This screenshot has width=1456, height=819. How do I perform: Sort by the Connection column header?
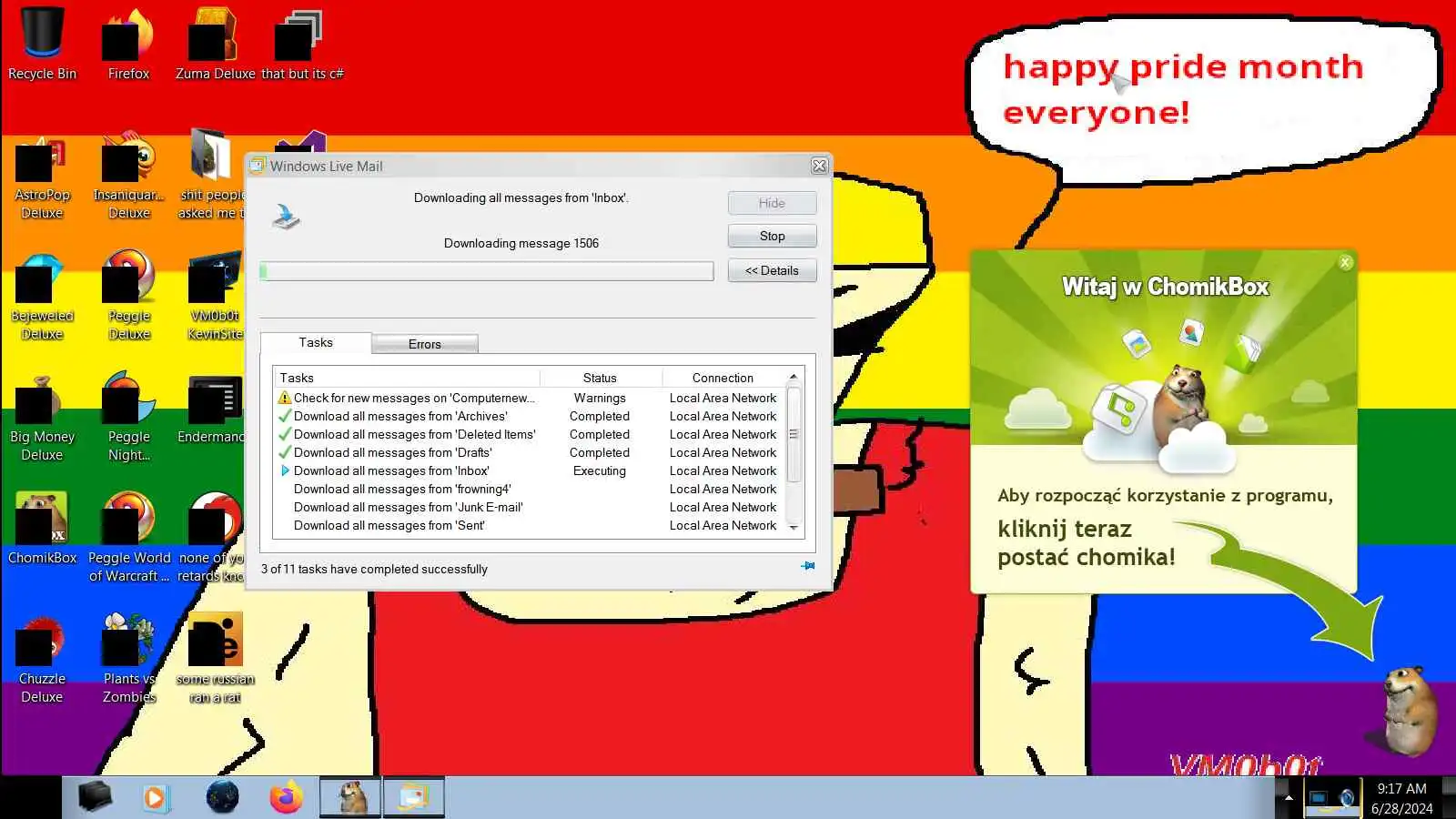point(723,378)
